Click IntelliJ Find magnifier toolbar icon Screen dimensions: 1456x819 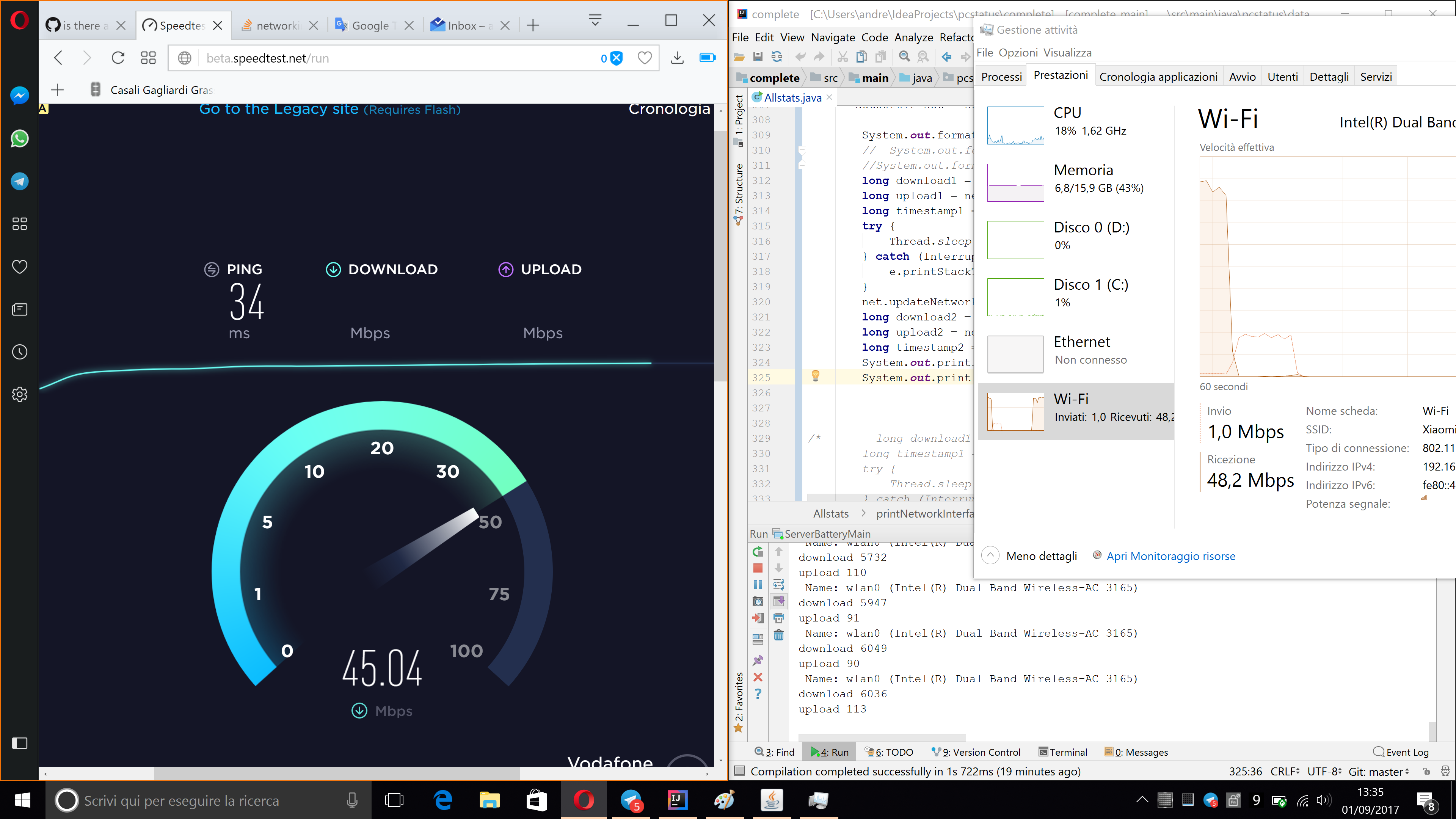(x=904, y=56)
